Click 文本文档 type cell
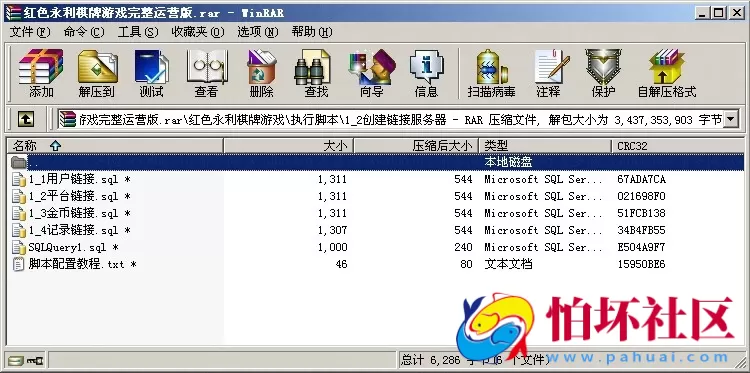Viewport: 750px width, 373px height. point(508,264)
